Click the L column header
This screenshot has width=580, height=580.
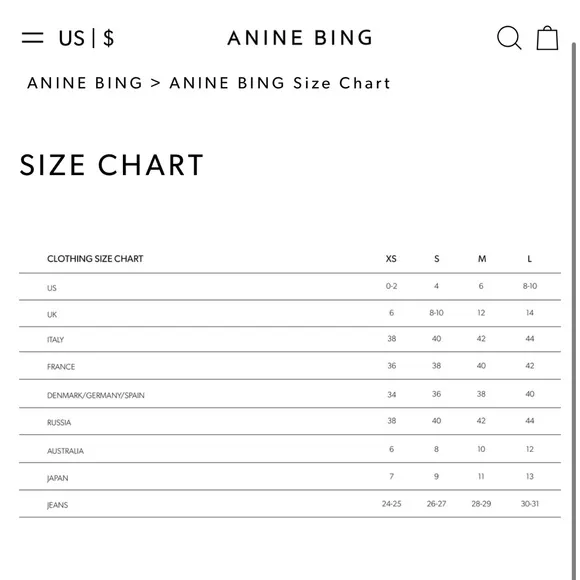point(529,259)
